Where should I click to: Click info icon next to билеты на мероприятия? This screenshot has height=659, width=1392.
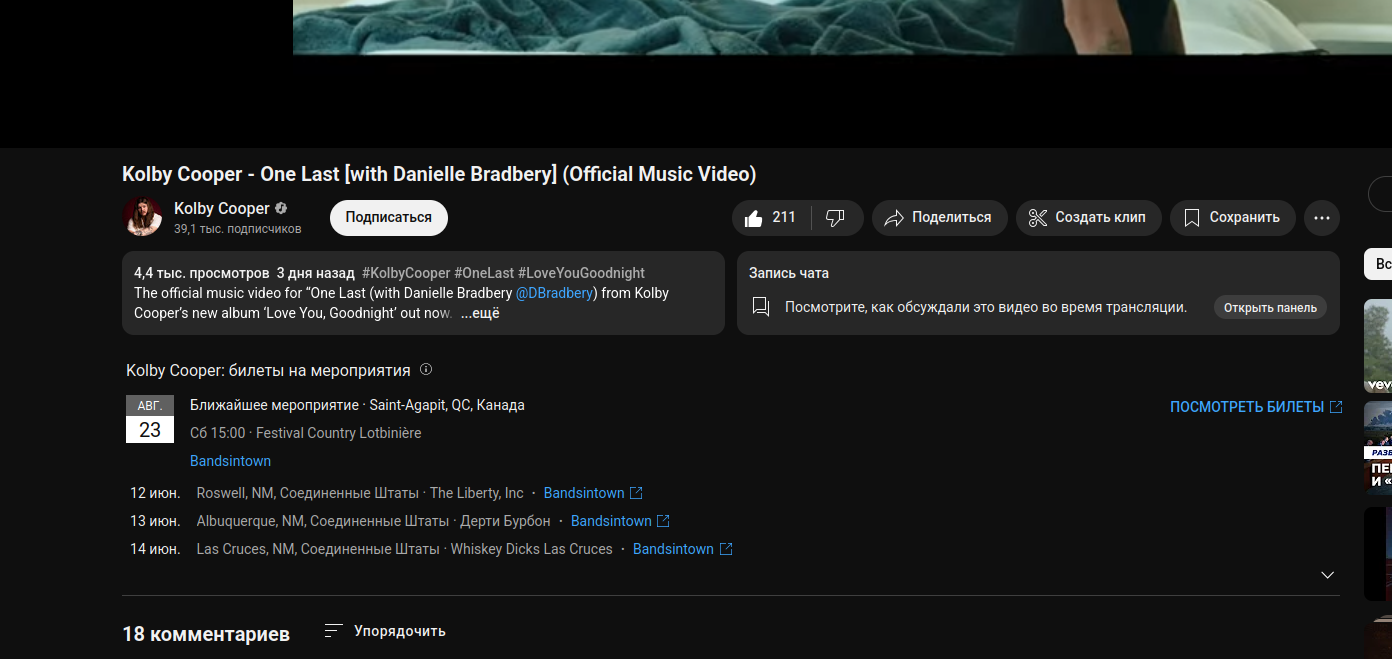tap(426, 369)
